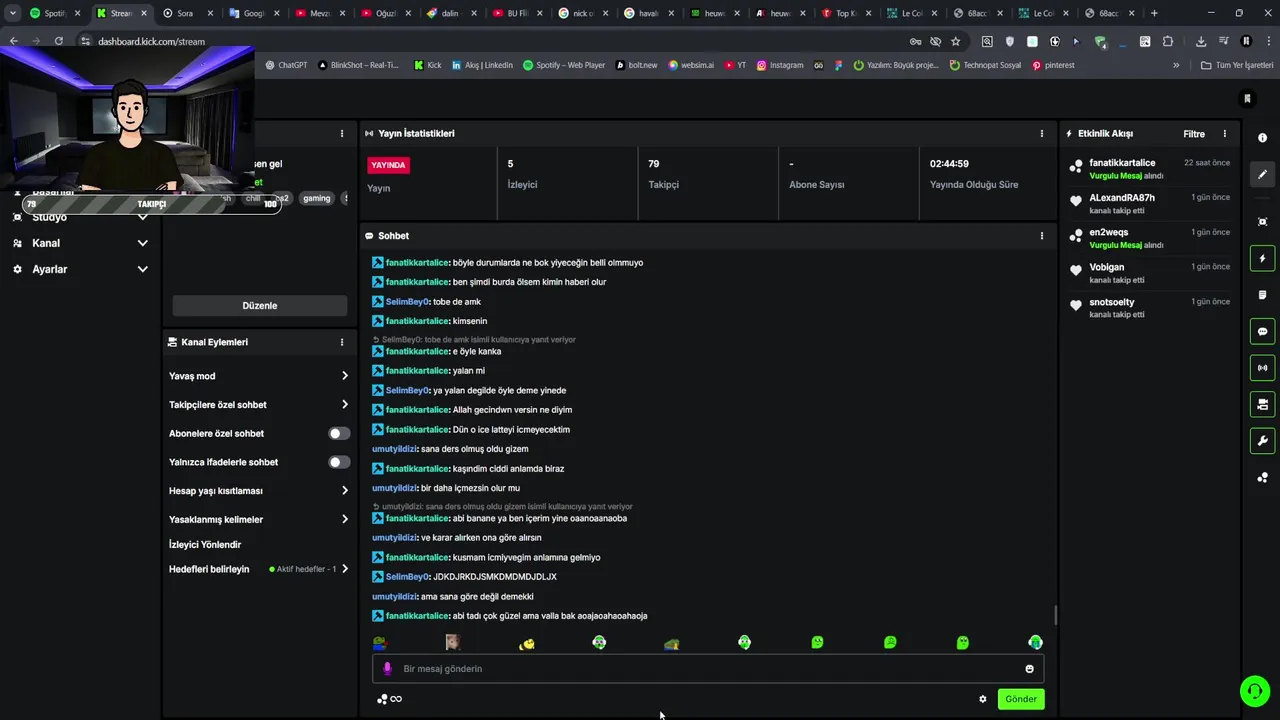Expand Ayarlar sidebar section

(x=142, y=269)
